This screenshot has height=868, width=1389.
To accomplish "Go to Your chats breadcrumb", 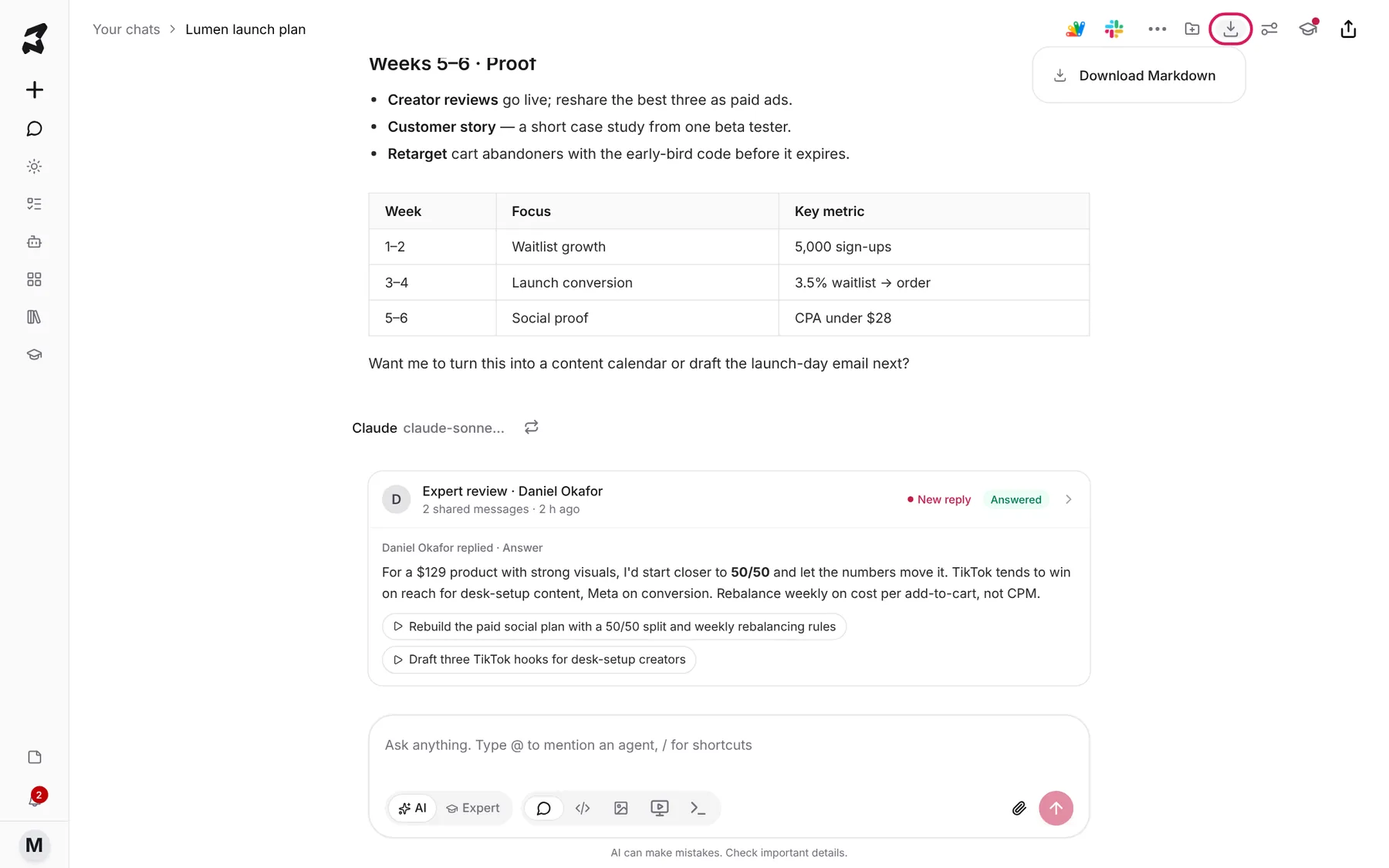I will (x=127, y=29).
